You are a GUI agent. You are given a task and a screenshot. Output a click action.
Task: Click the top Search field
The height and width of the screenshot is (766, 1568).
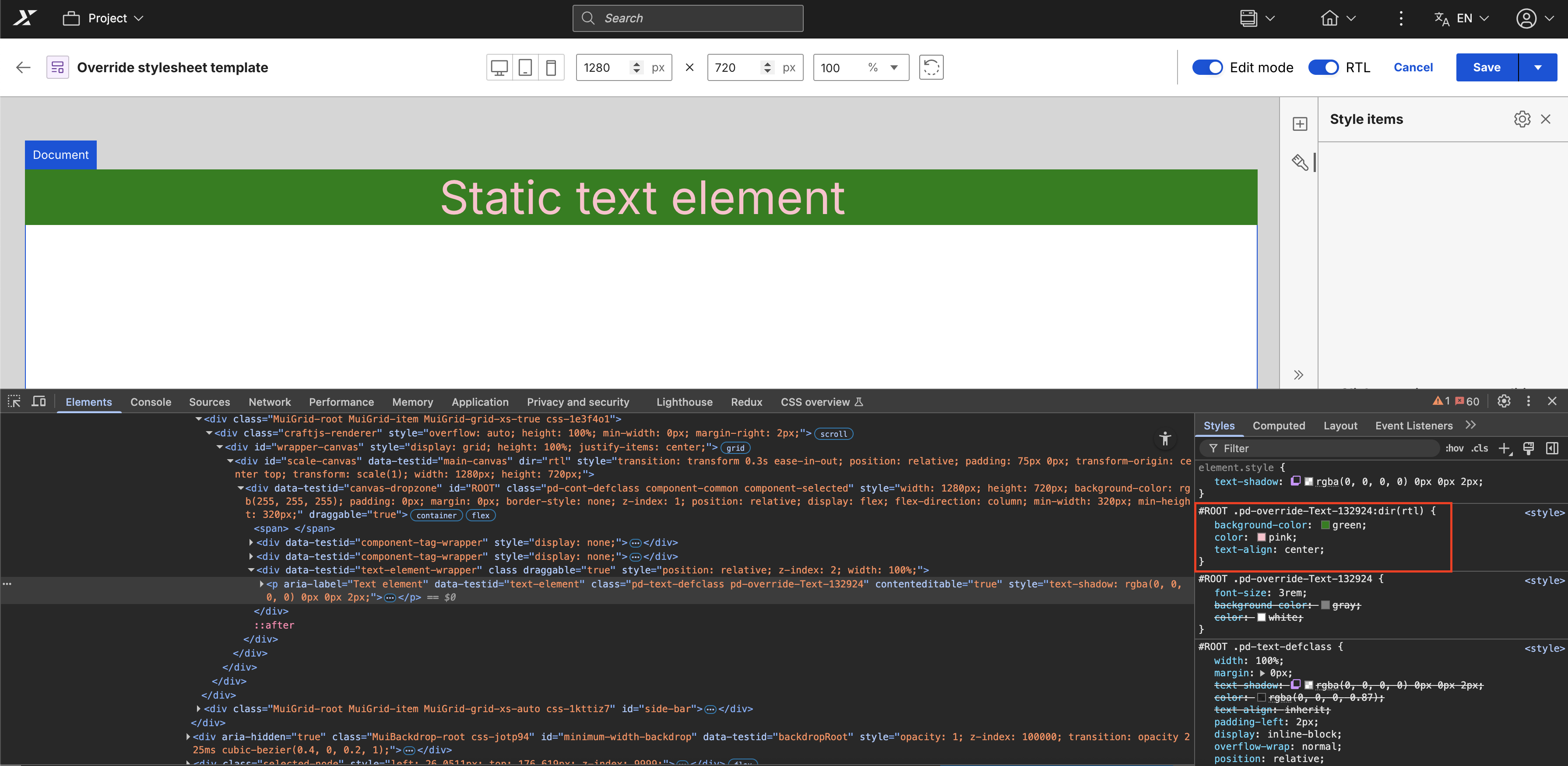(x=688, y=18)
